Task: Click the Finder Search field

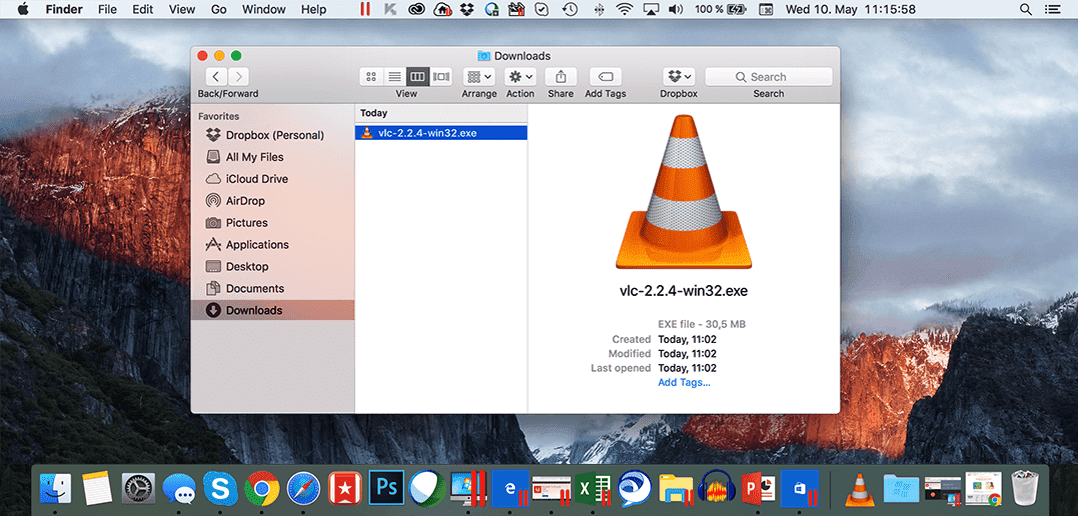Action: (x=768, y=77)
